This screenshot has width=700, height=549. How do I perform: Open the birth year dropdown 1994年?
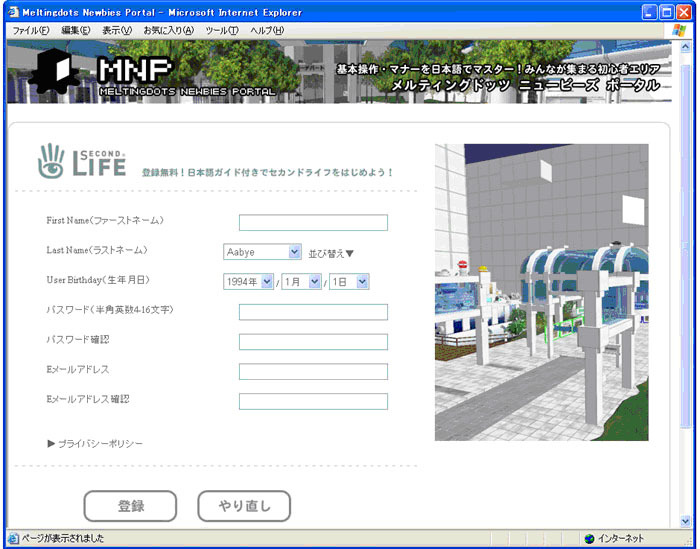point(248,282)
